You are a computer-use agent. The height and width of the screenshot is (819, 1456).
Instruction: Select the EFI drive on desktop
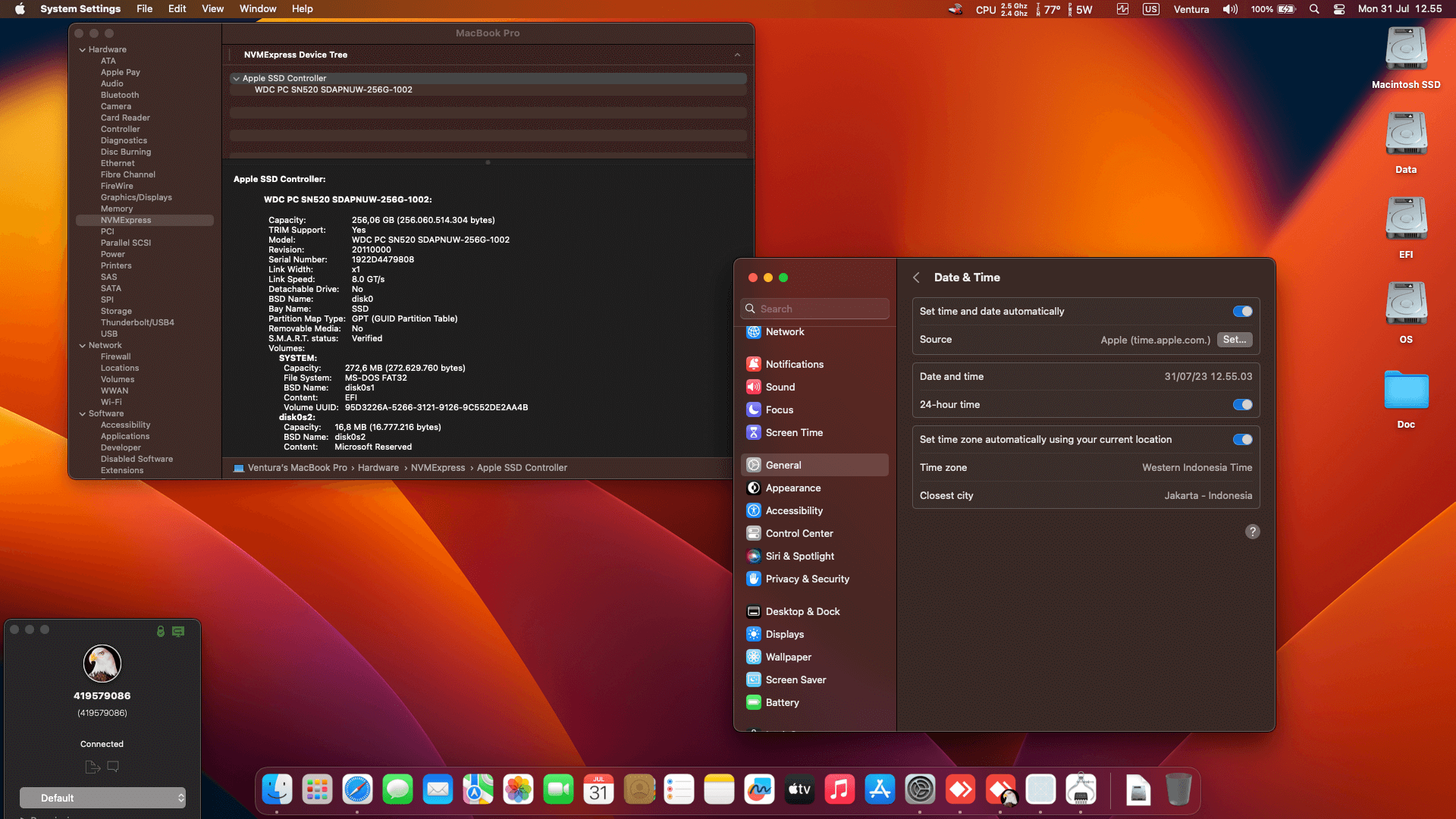coord(1406,227)
